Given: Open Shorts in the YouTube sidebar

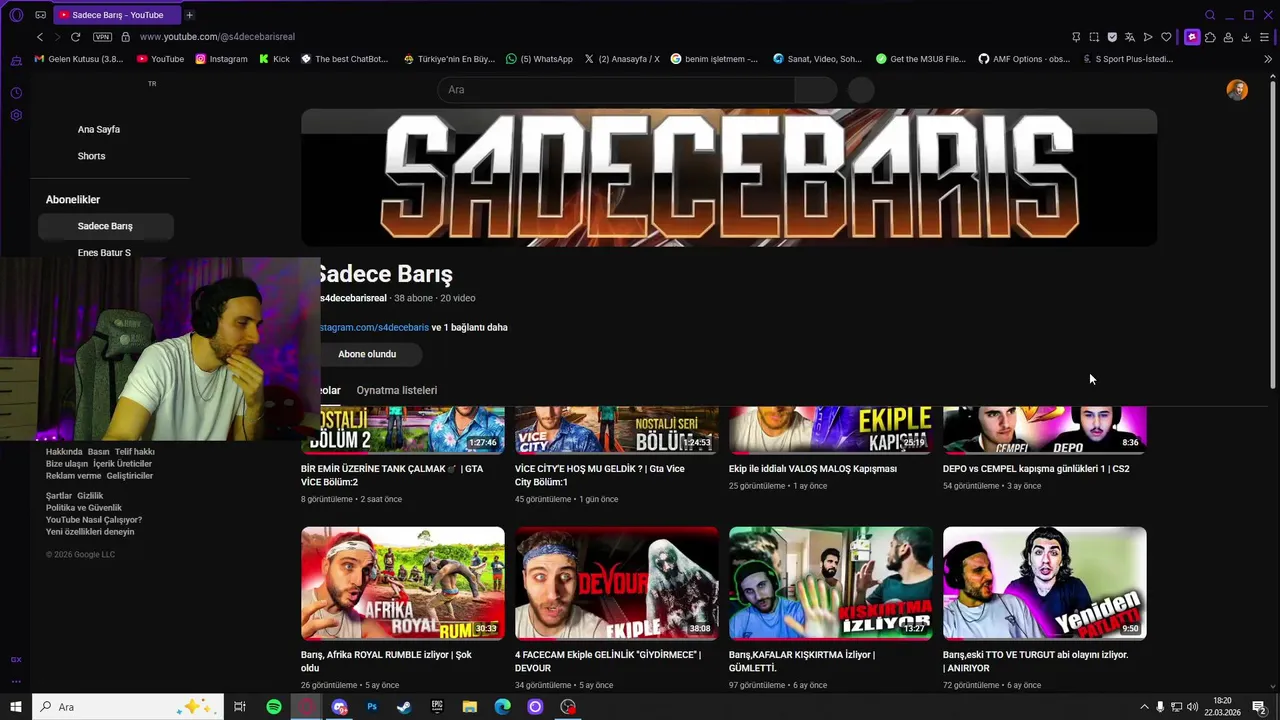Looking at the screenshot, I should pyautogui.click(x=91, y=156).
